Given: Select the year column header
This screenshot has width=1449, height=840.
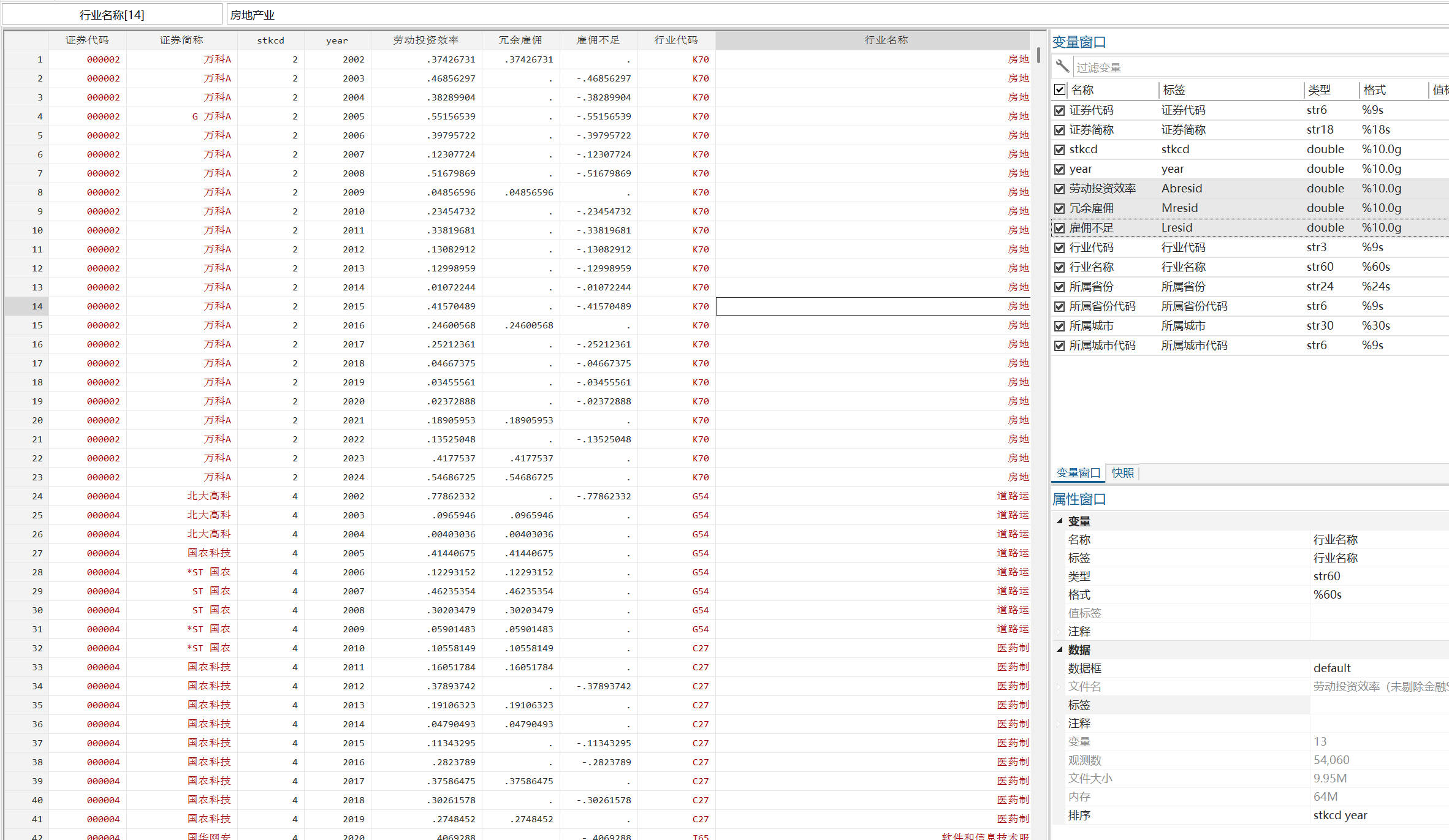Looking at the screenshot, I should click(337, 40).
